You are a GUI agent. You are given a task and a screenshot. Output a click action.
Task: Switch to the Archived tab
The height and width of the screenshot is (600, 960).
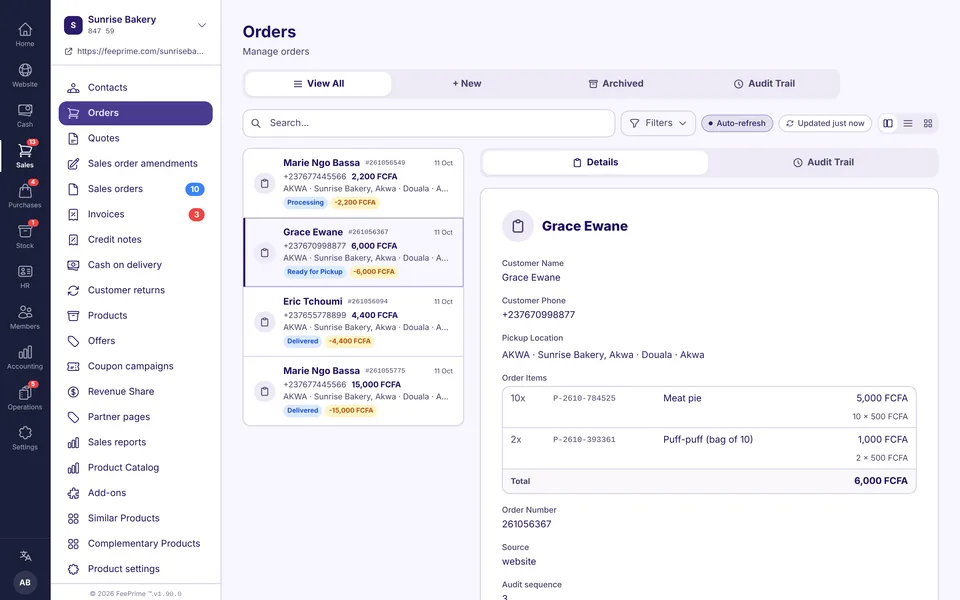coord(616,84)
